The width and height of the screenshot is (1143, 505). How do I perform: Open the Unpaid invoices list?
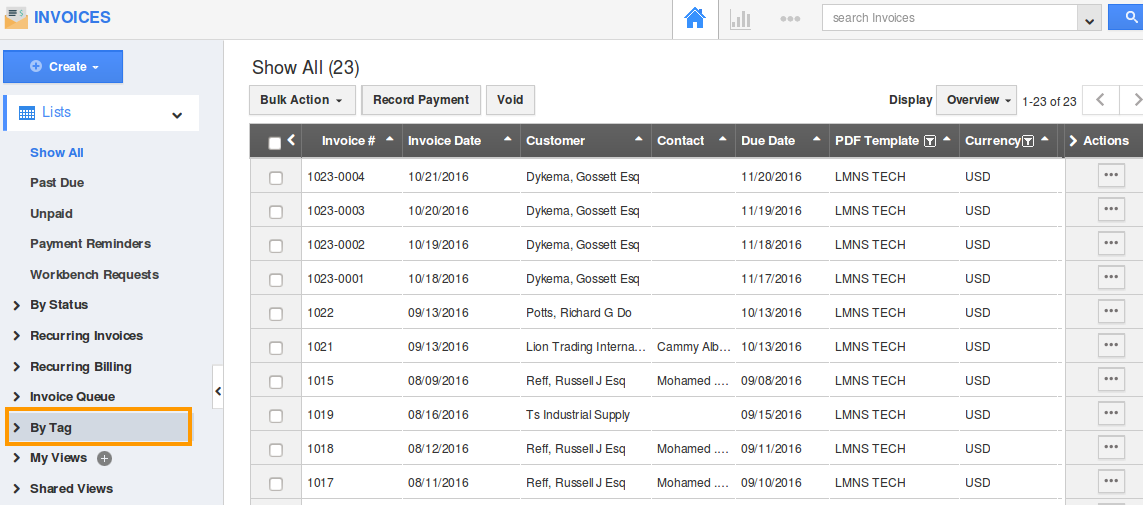tap(51, 214)
